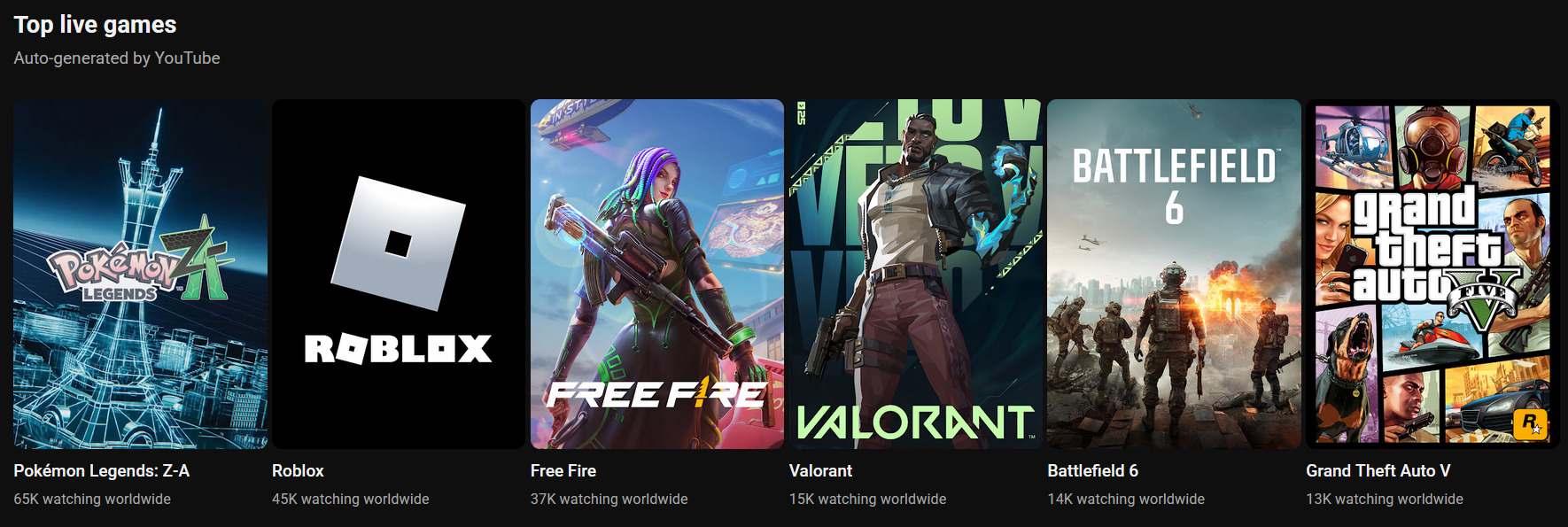
Task: Select the 37K watching worldwide text
Action: click(x=609, y=500)
